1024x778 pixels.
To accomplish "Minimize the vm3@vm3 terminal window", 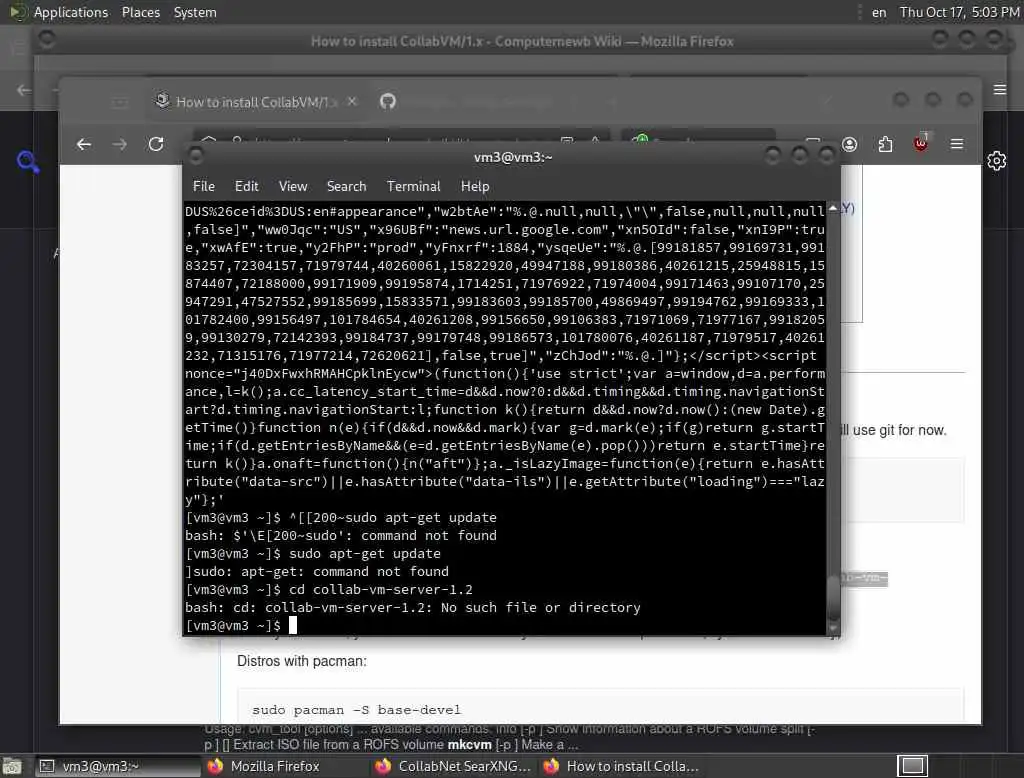I will point(773,156).
